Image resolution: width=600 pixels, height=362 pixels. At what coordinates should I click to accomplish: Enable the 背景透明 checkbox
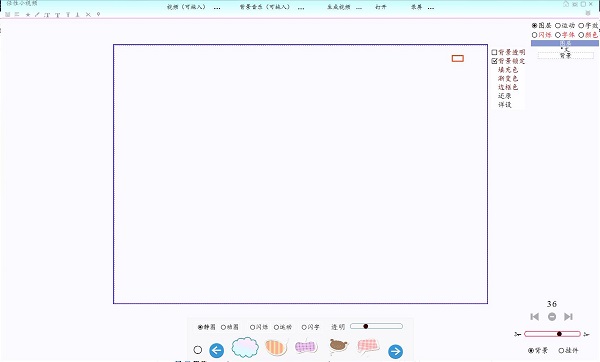tap(494, 52)
